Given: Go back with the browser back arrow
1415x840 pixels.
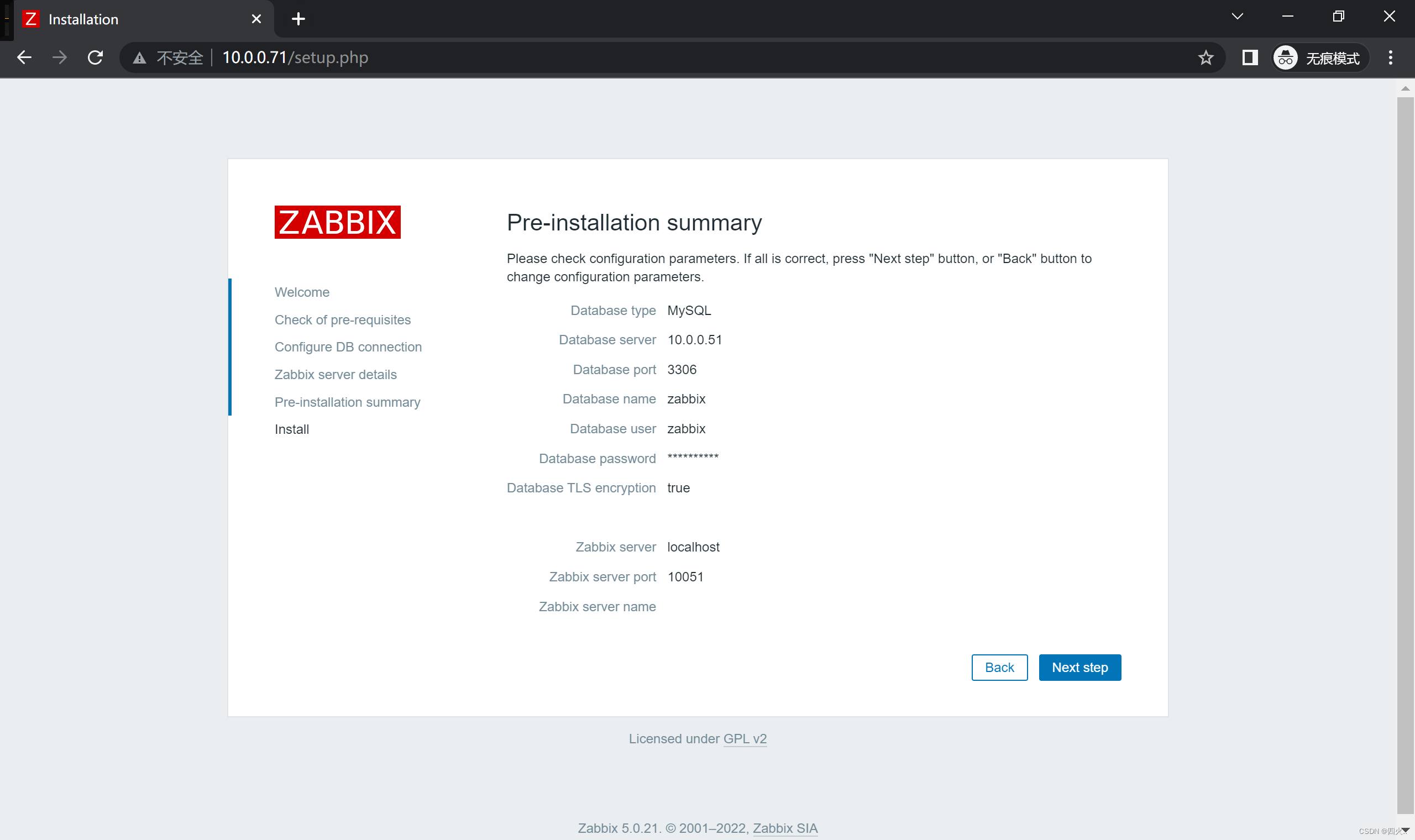Looking at the screenshot, I should [x=24, y=57].
